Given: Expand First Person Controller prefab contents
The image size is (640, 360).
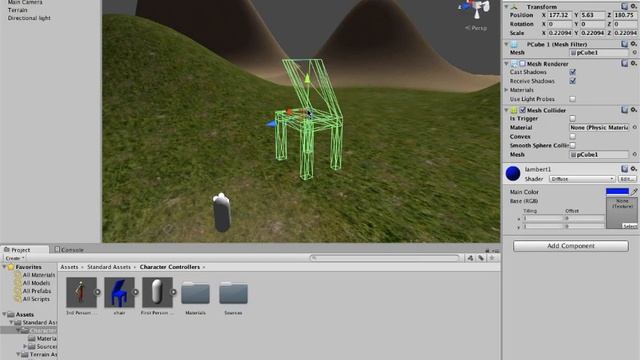Looking at the screenshot, I should pyautogui.click(x=173, y=292).
